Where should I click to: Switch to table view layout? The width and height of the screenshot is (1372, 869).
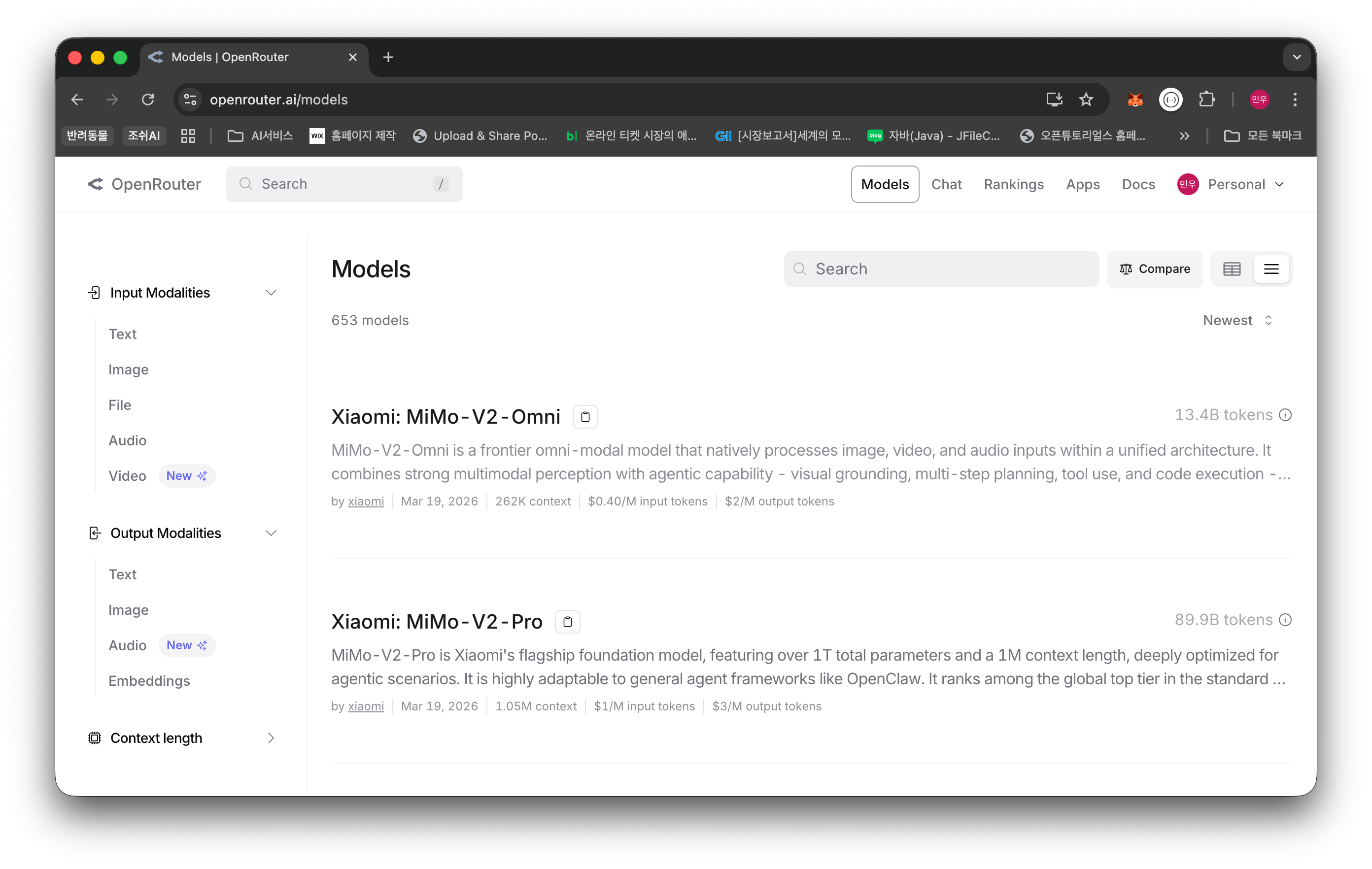click(x=1232, y=269)
